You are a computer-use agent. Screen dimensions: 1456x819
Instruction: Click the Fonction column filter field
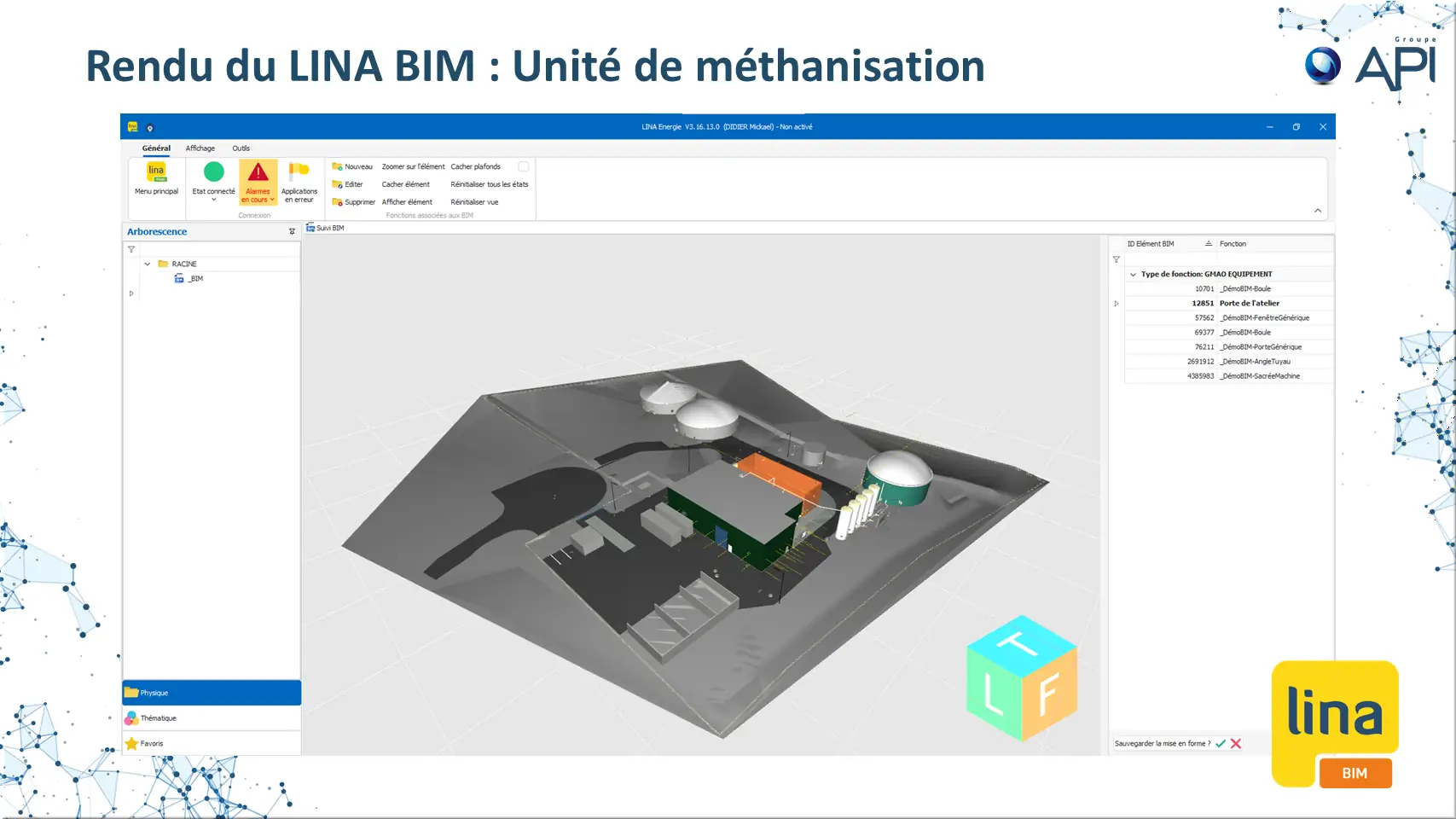1274,259
